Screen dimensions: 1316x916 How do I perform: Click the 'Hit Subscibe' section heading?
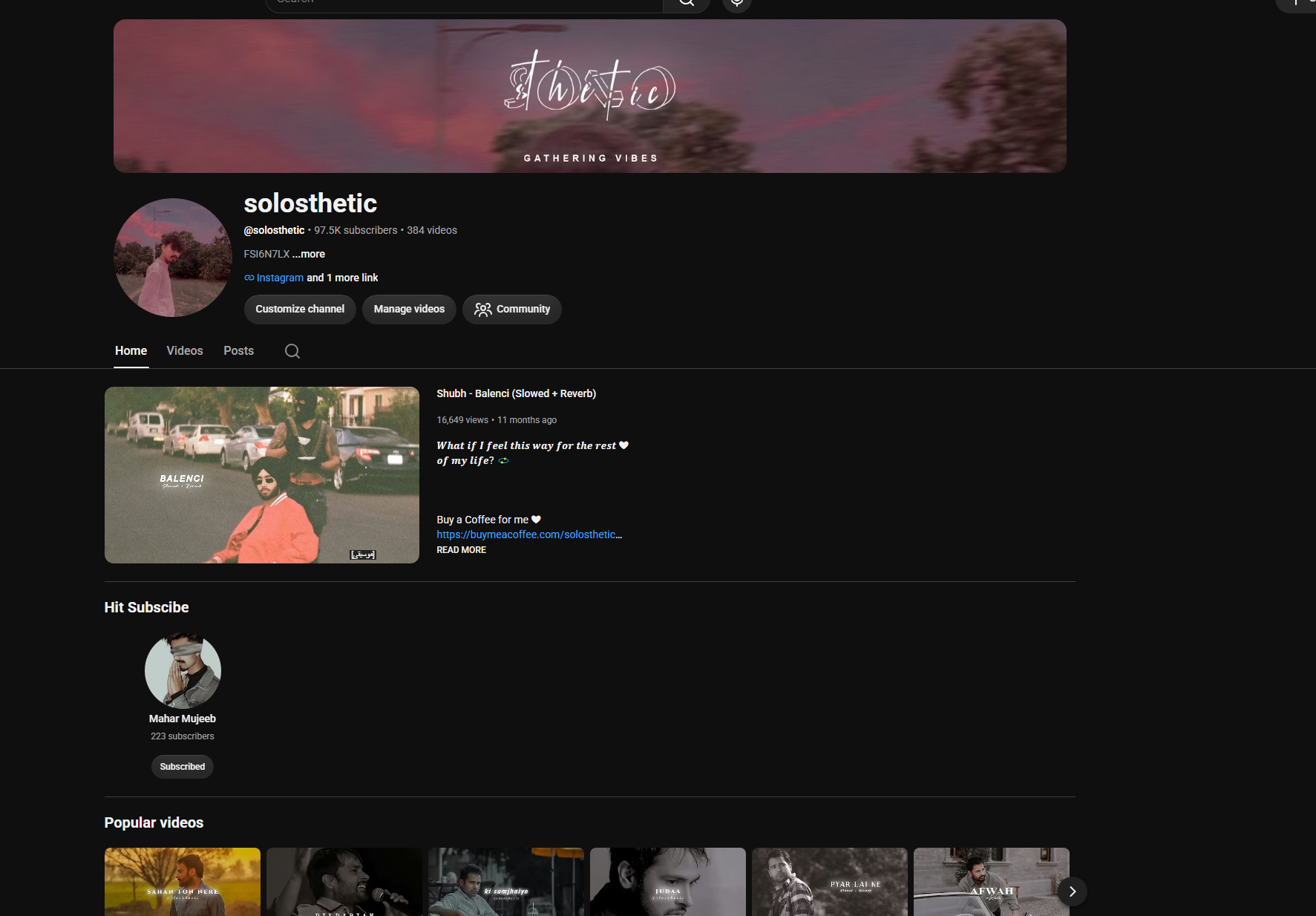147,607
